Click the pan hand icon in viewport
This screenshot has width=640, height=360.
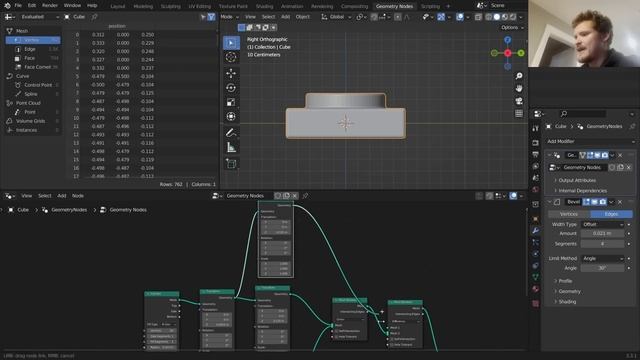[519, 89]
